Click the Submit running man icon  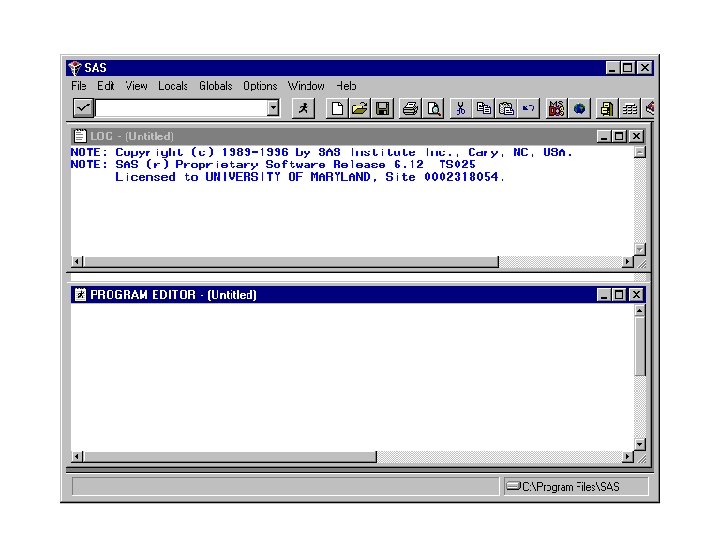(x=304, y=108)
